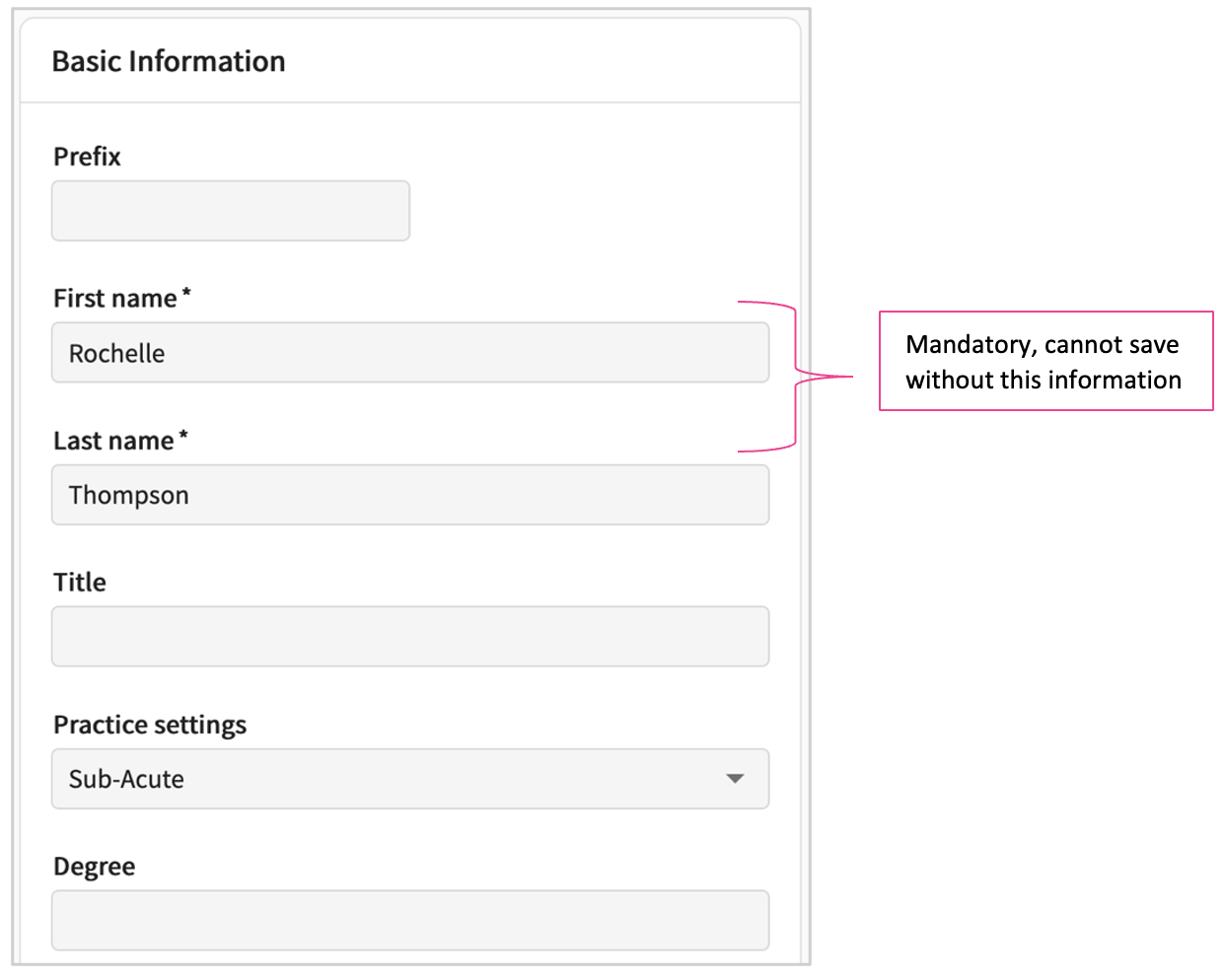The image size is (1225, 980).
Task: Select the Mandatory annotation text box
Action: 1045,362
